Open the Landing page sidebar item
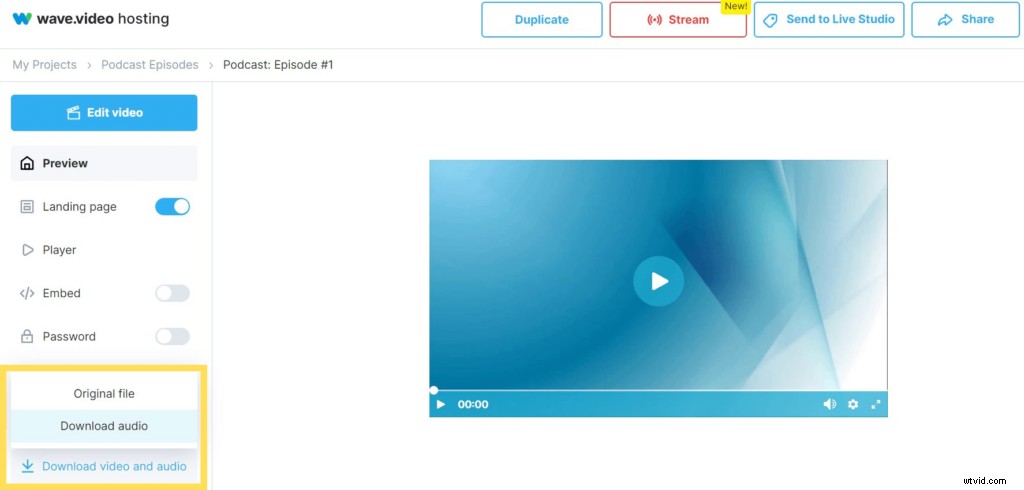This screenshot has width=1024, height=490. tap(79, 206)
